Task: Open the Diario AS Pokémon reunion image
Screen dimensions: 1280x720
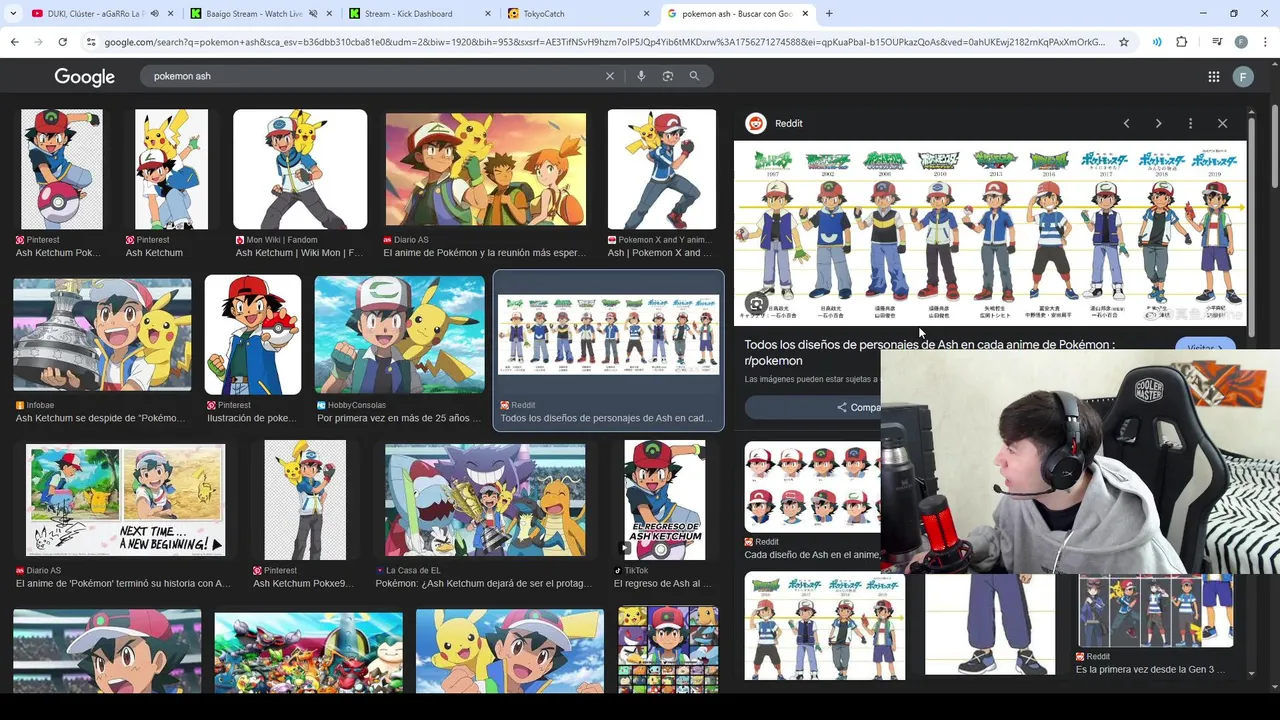Action: [486, 170]
